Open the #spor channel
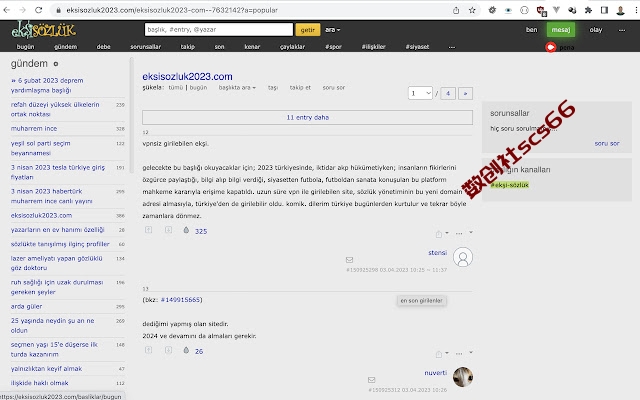Image resolution: width=640 pixels, height=400 pixels. point(333,47)
